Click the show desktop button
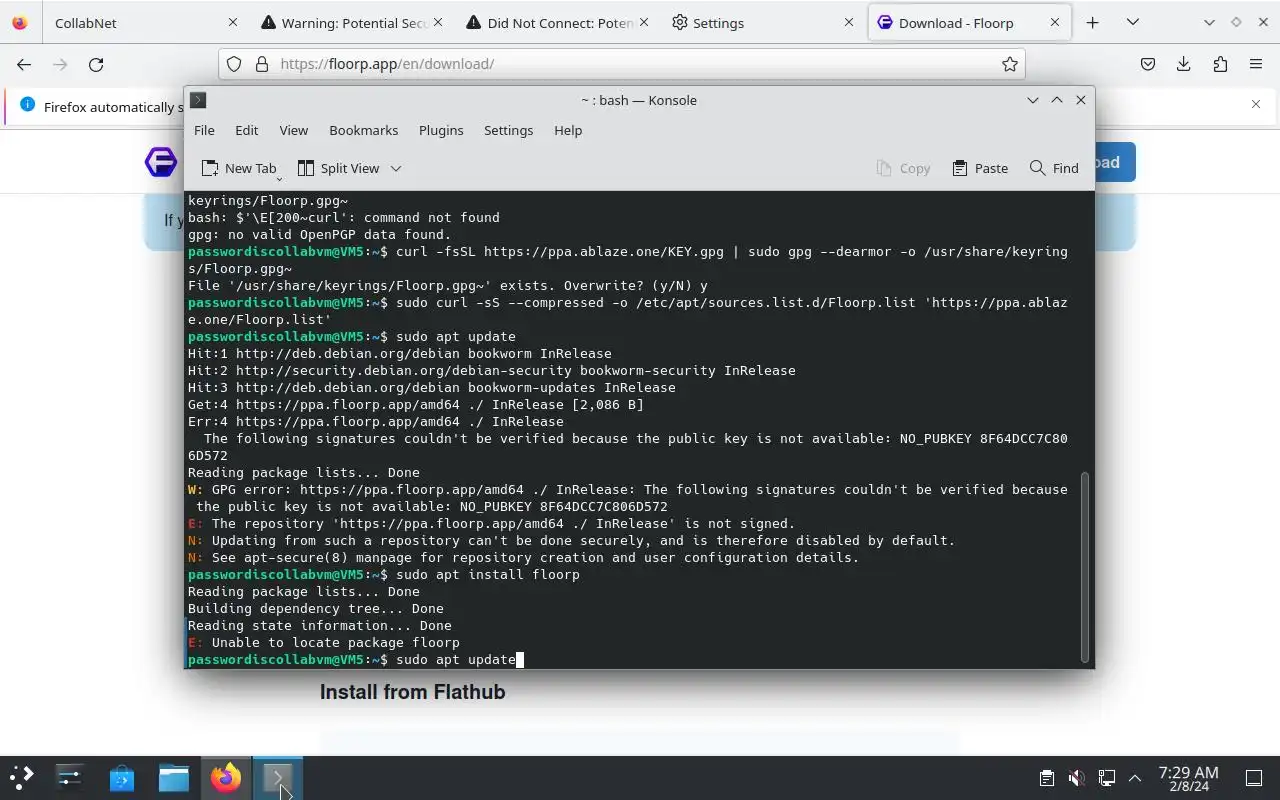 point(1254,778)
